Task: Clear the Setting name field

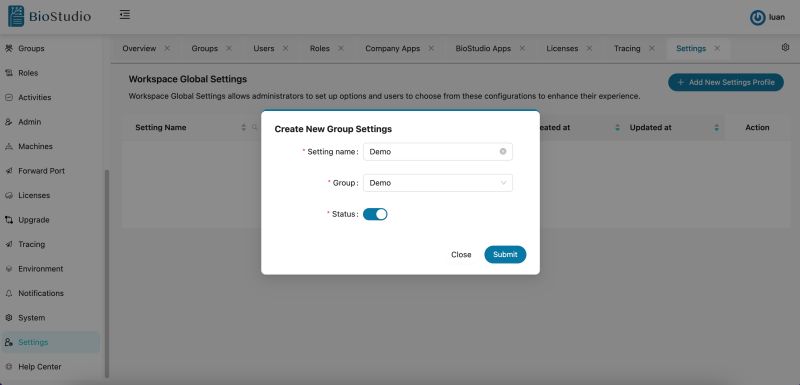Action: tap(503, 151)
